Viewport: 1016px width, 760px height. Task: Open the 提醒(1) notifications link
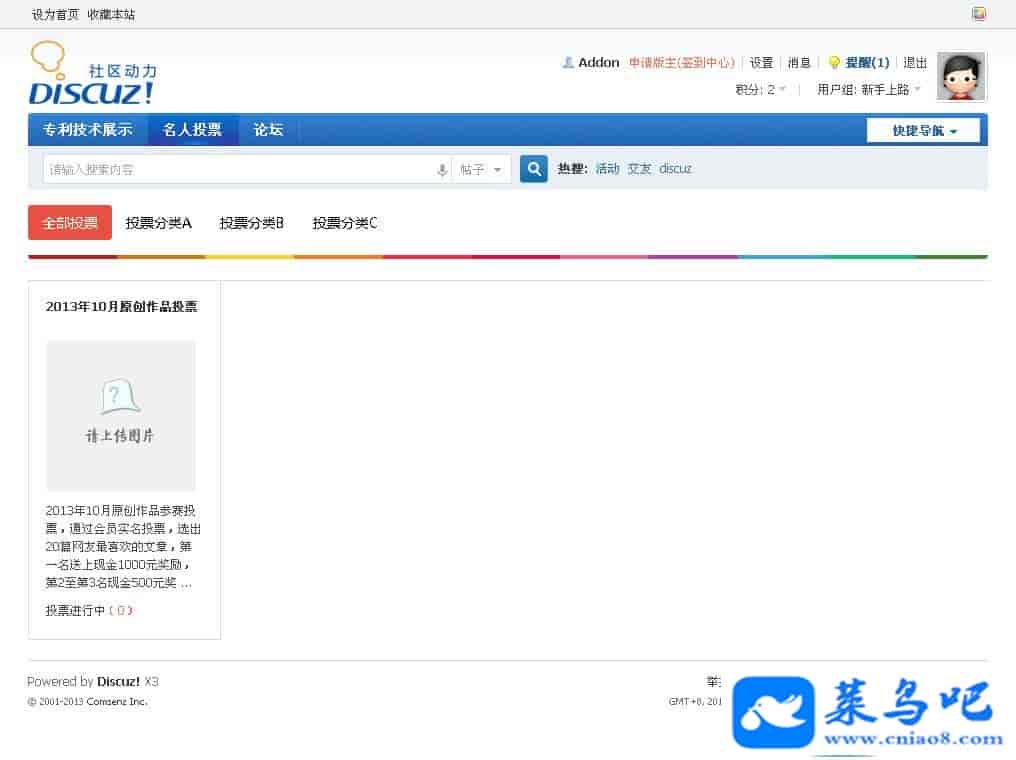[867, 62]
